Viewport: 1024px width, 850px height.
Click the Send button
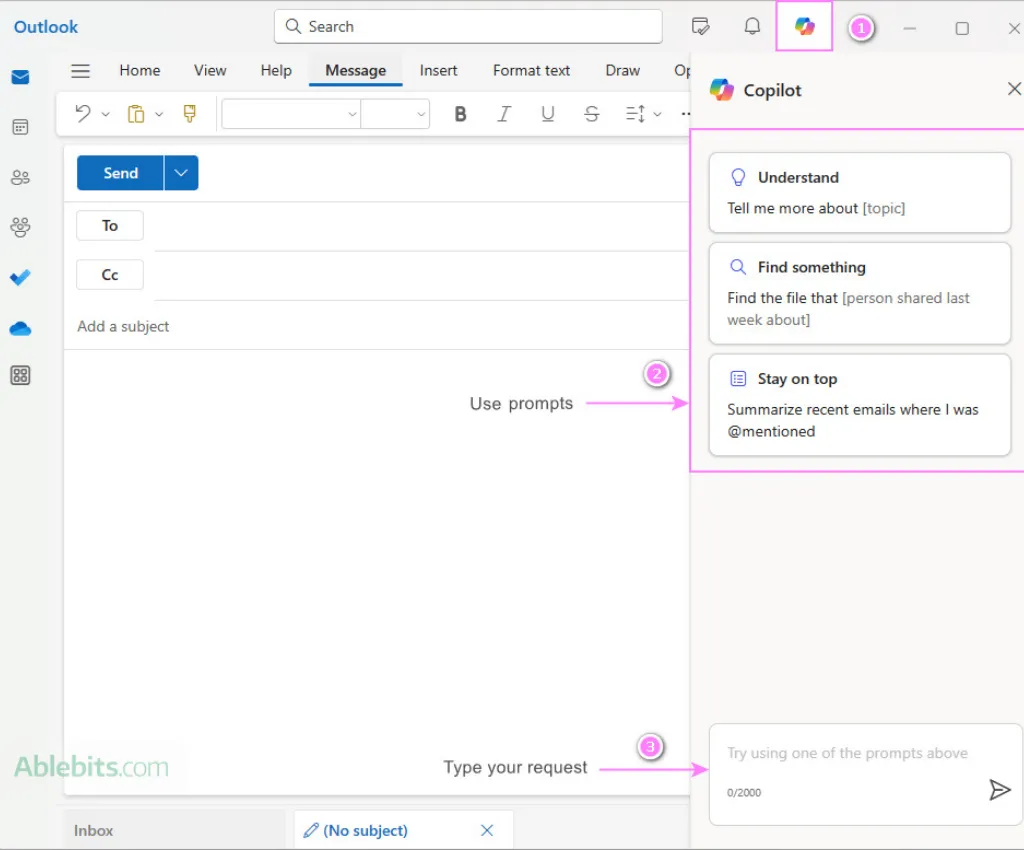[120, 173]
